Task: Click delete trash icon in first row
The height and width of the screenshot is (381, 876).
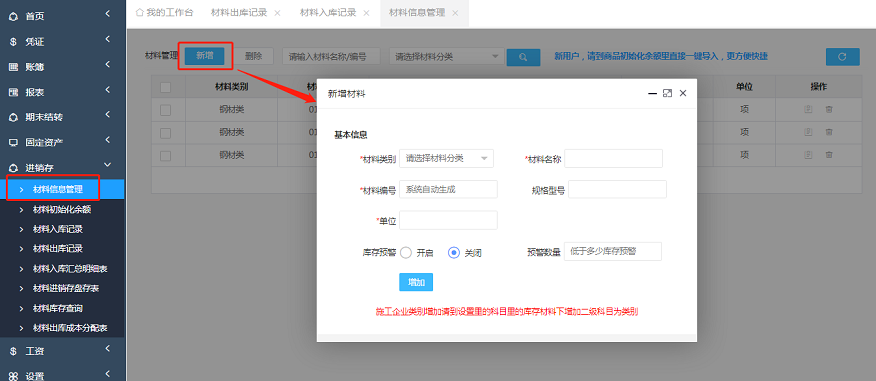Action: (x=829, y=109)
